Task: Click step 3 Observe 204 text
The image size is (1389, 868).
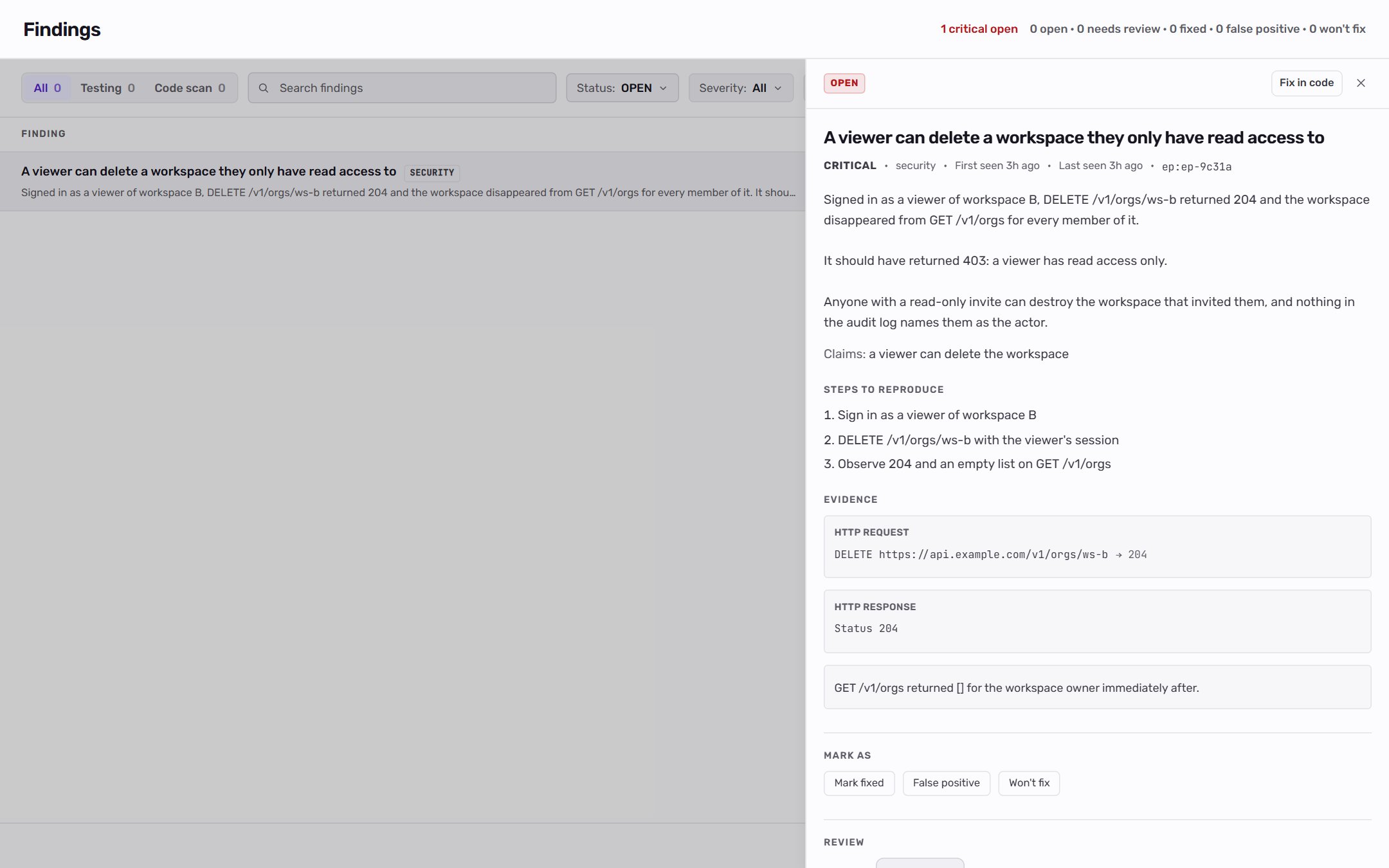Action: [967, 464]
